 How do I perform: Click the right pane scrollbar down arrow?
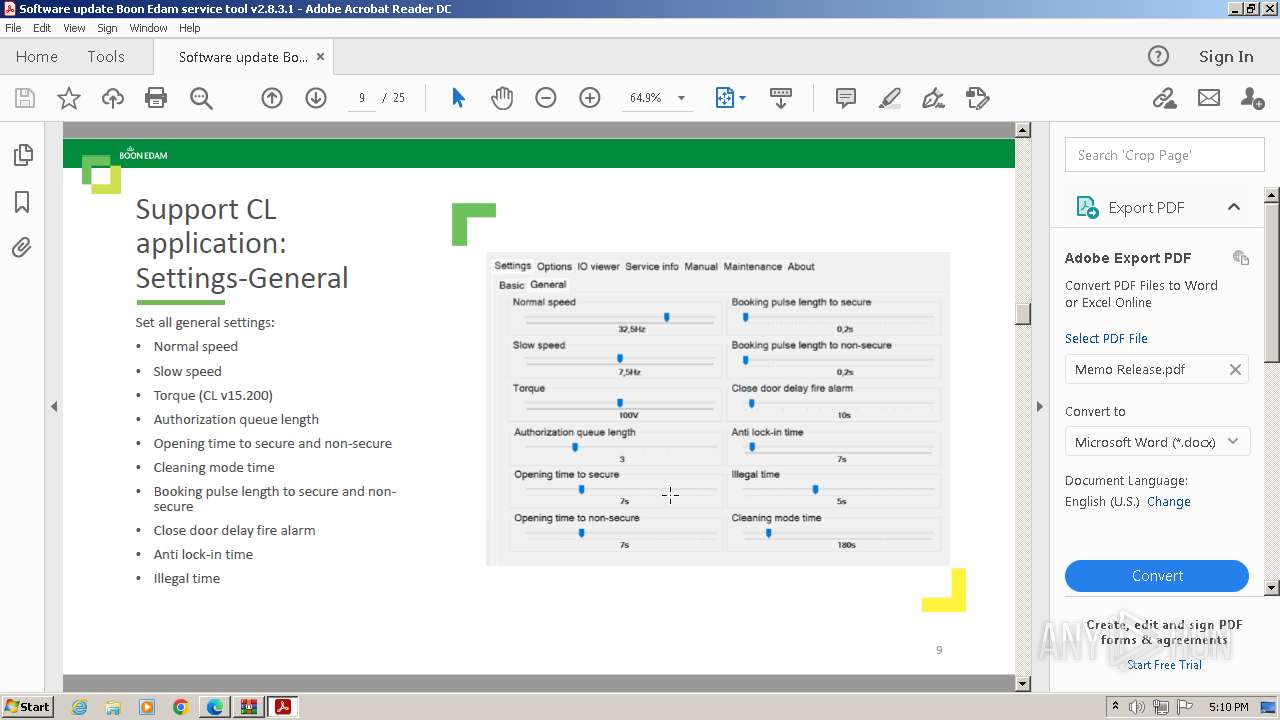click(x=1272, y=588)
